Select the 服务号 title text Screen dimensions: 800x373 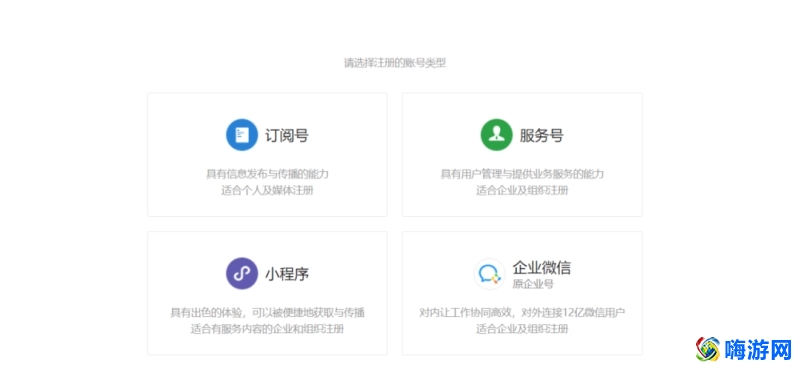click(x=541, y=135)
